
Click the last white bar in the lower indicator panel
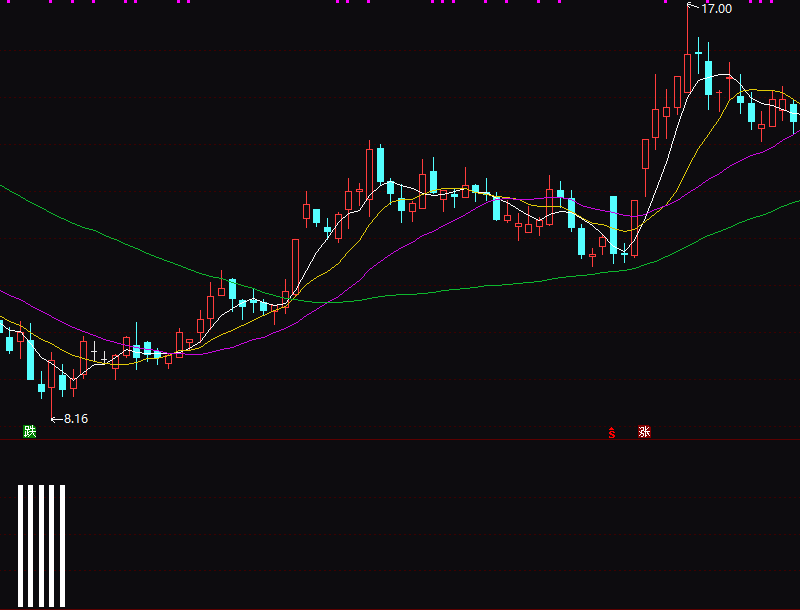(62, 546)
